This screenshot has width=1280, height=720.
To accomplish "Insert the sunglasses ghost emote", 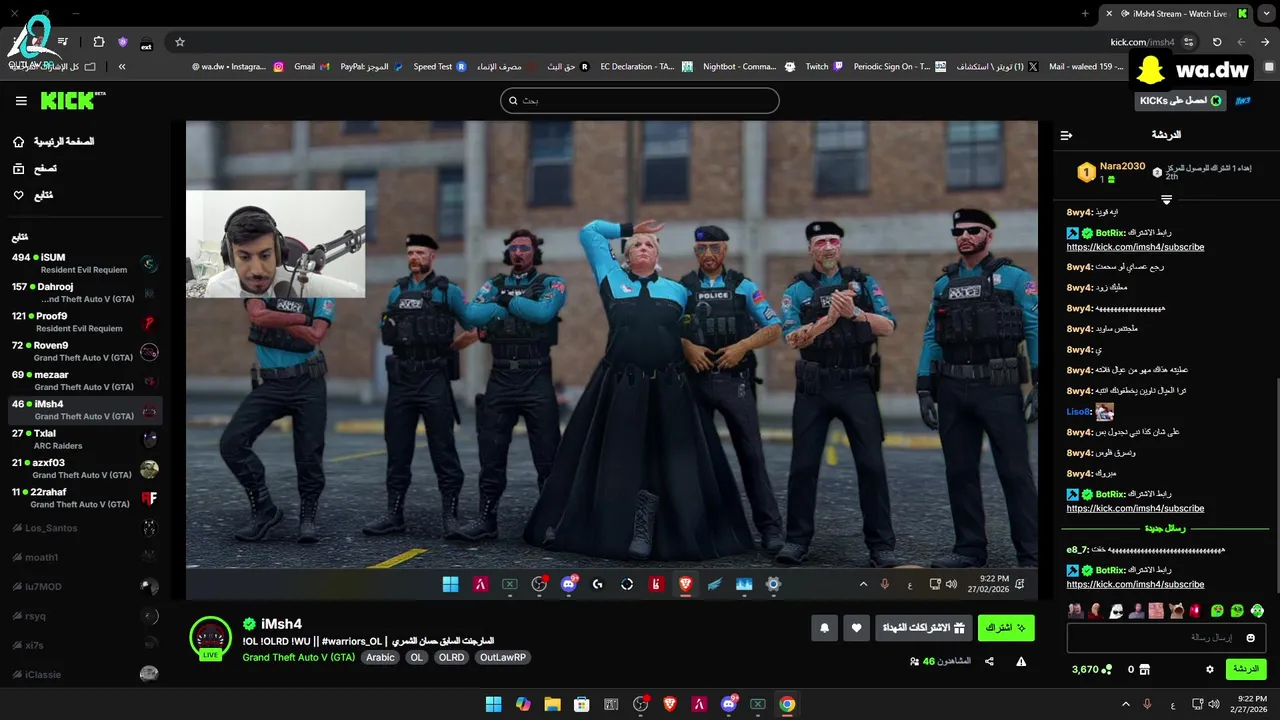I will click(1115, 610).
